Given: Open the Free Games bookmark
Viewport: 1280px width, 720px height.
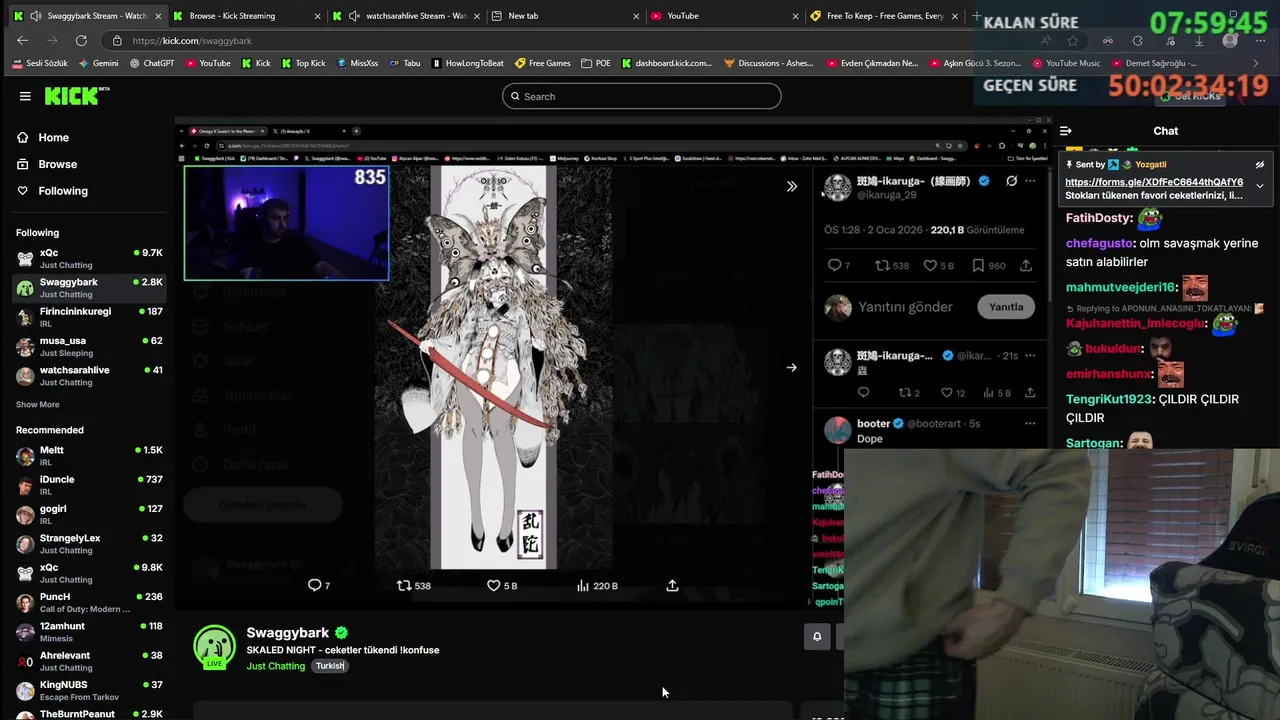Looking at the screenshot, I should coord(543,63).
